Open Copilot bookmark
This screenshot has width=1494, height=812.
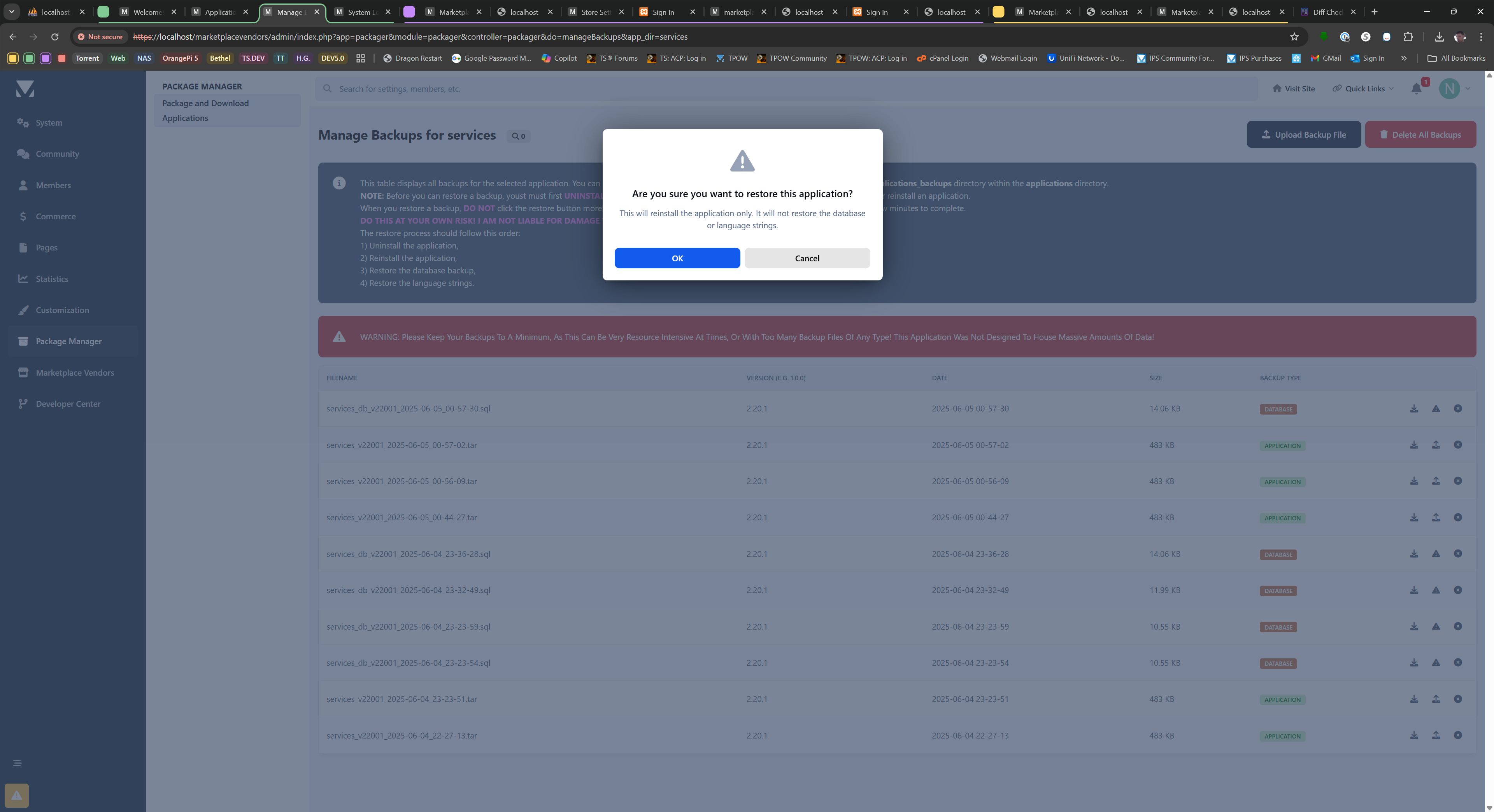tap(559, 58)
